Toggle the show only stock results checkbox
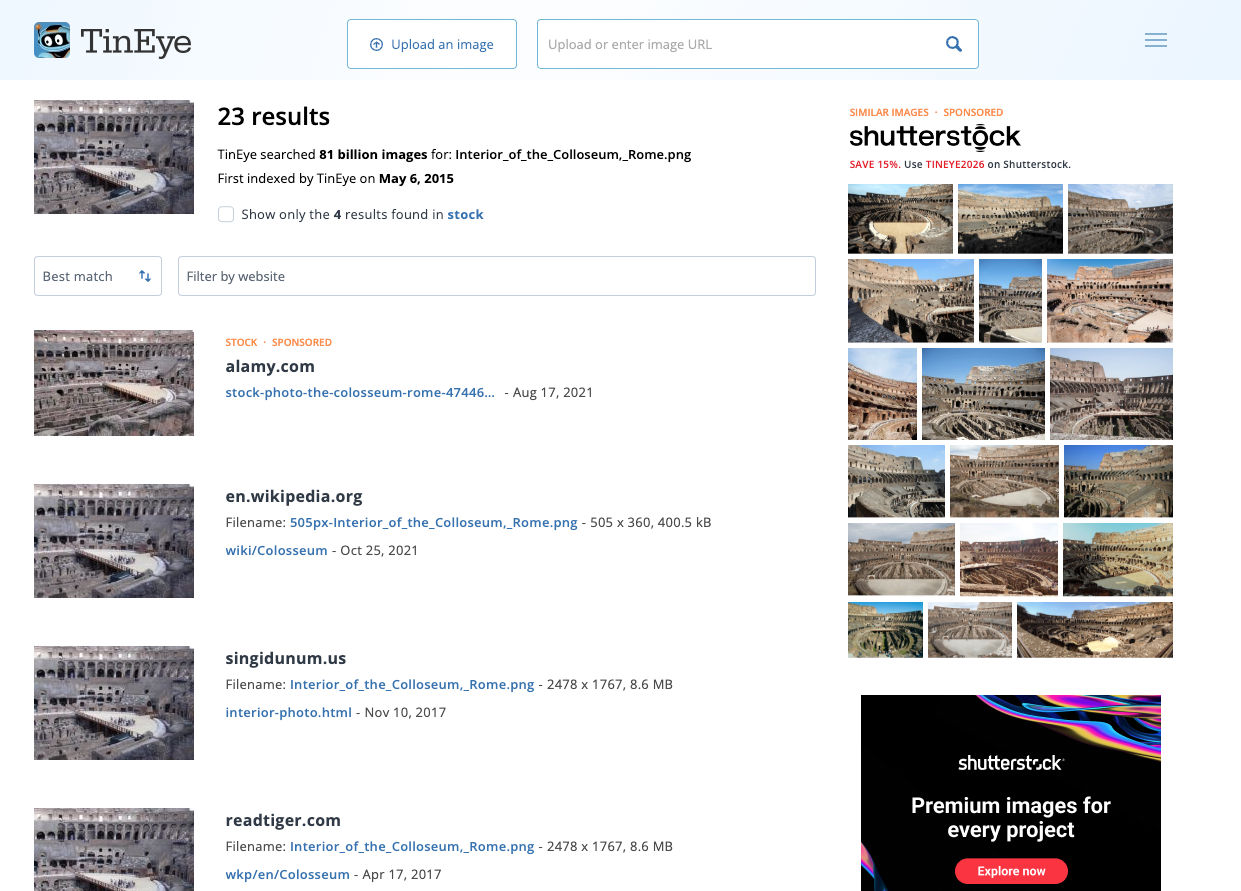The height and width of the screenshot is (891, 1241). tap(226, 214)
